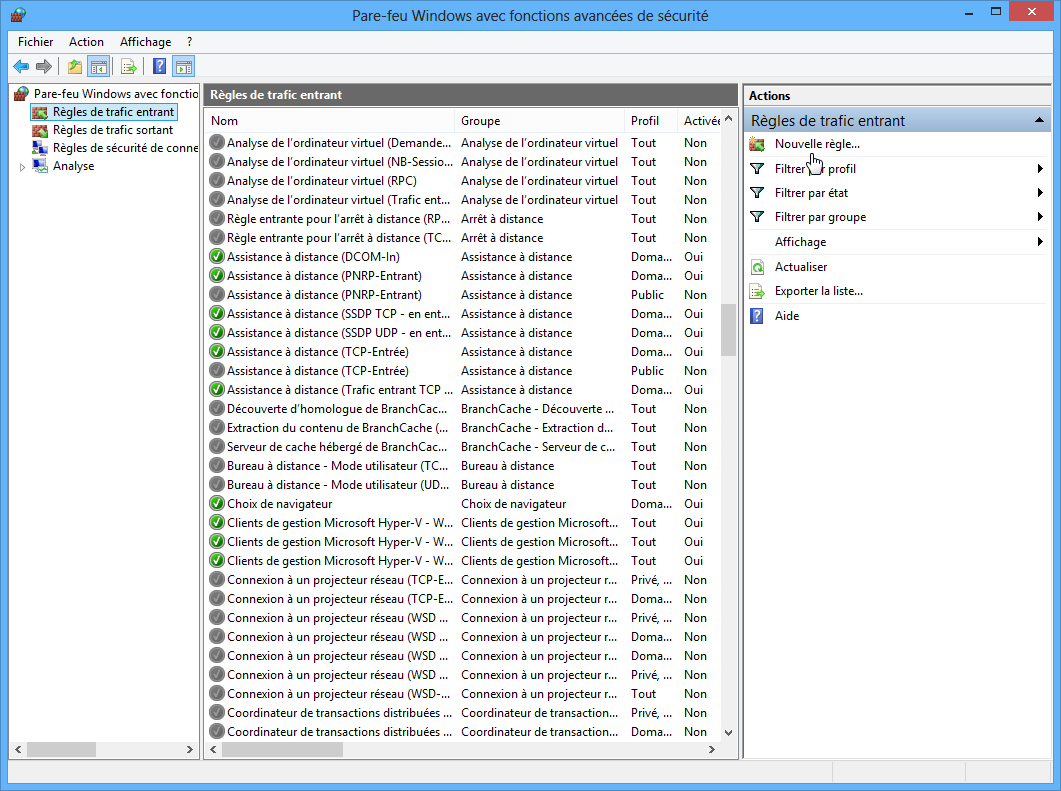The image size is (1061, 791).
Task: Click the Règles de trafic sortant tree icon
Action: 40,130
